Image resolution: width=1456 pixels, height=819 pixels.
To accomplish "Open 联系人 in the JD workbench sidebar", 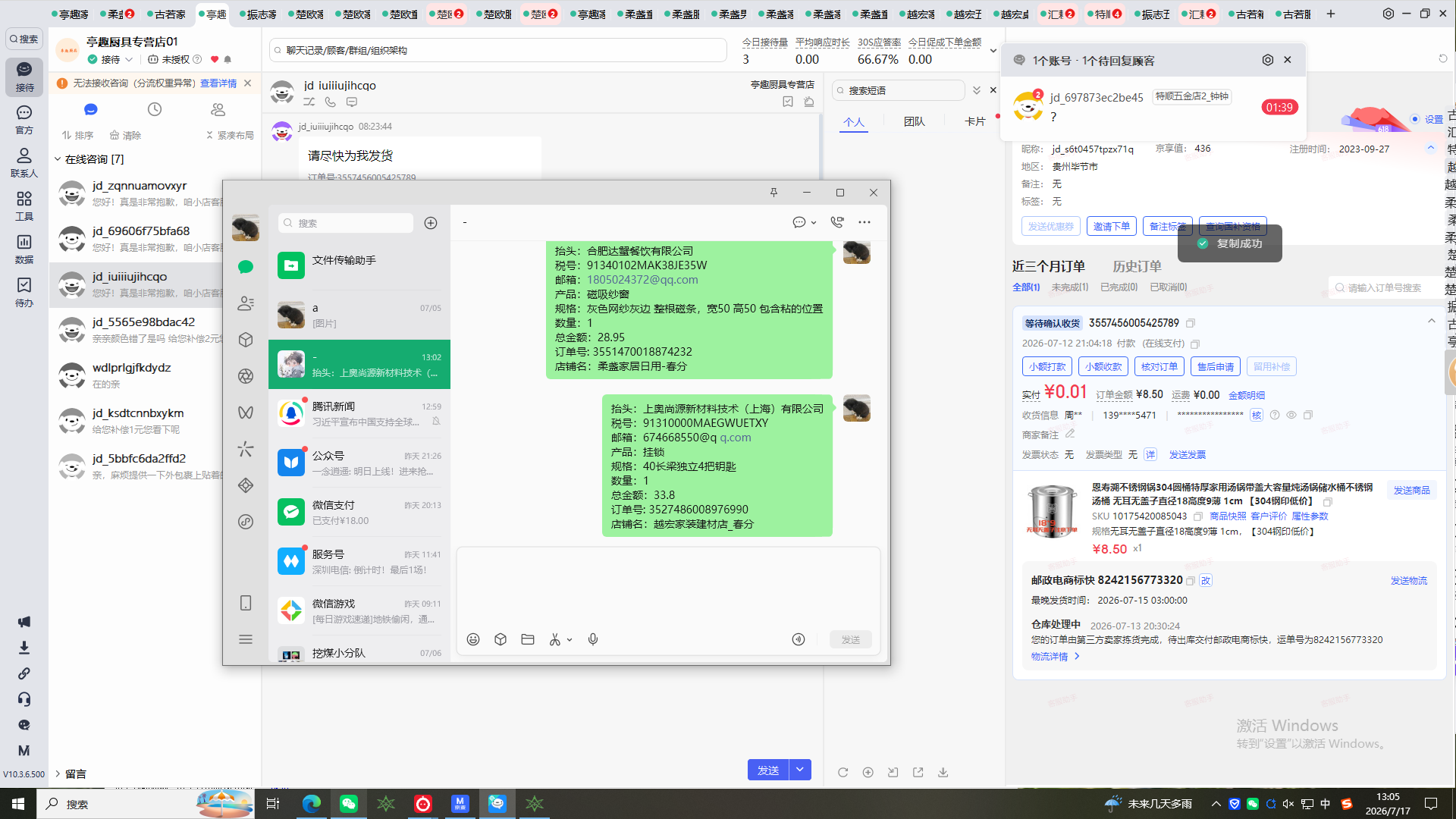I will point(24,163).
